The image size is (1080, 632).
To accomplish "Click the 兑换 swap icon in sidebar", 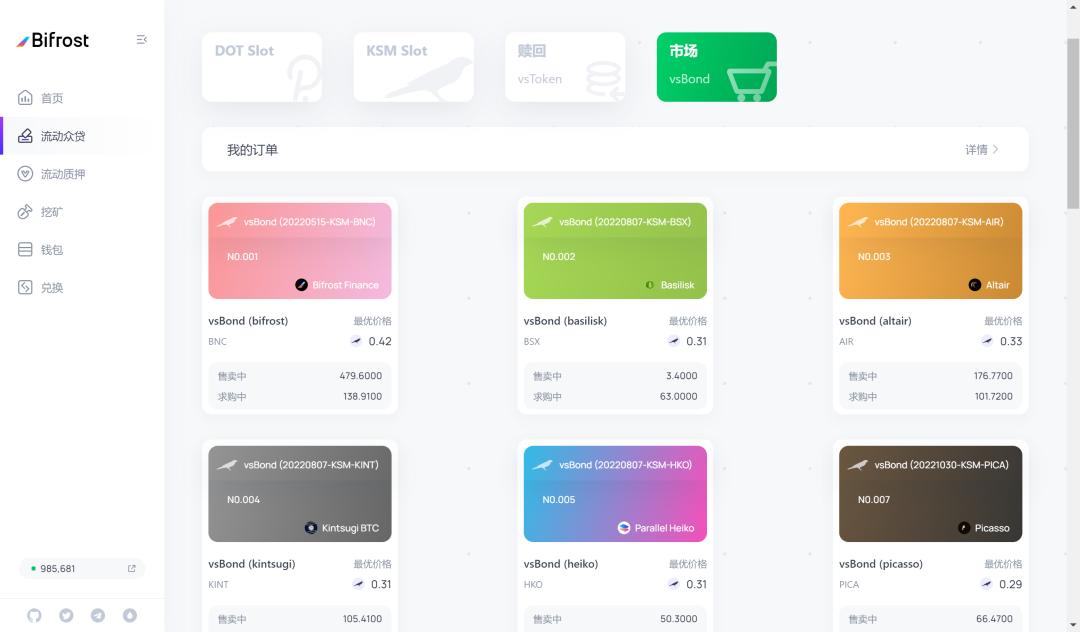I will (26, 288).
